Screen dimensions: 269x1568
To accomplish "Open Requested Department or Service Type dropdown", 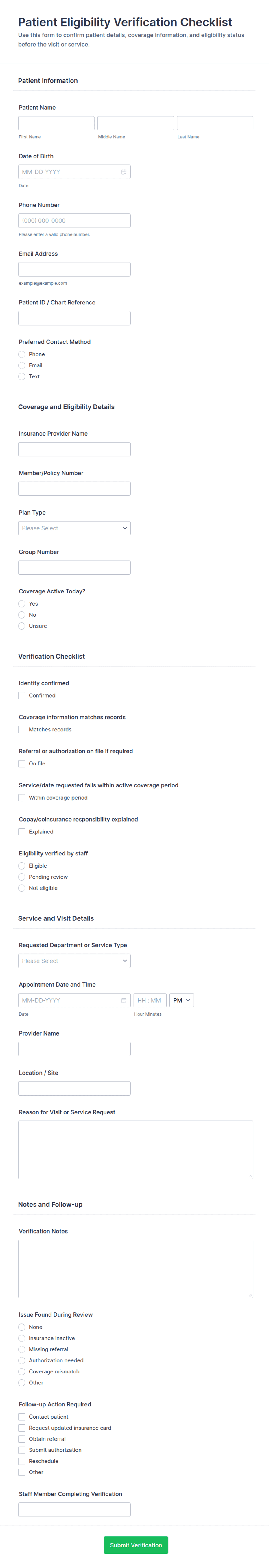I will click(x=74, y=961).
